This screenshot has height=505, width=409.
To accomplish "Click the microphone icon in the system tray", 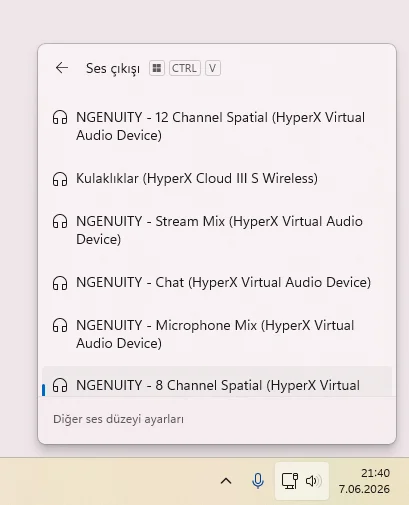I will click(258, 481).
